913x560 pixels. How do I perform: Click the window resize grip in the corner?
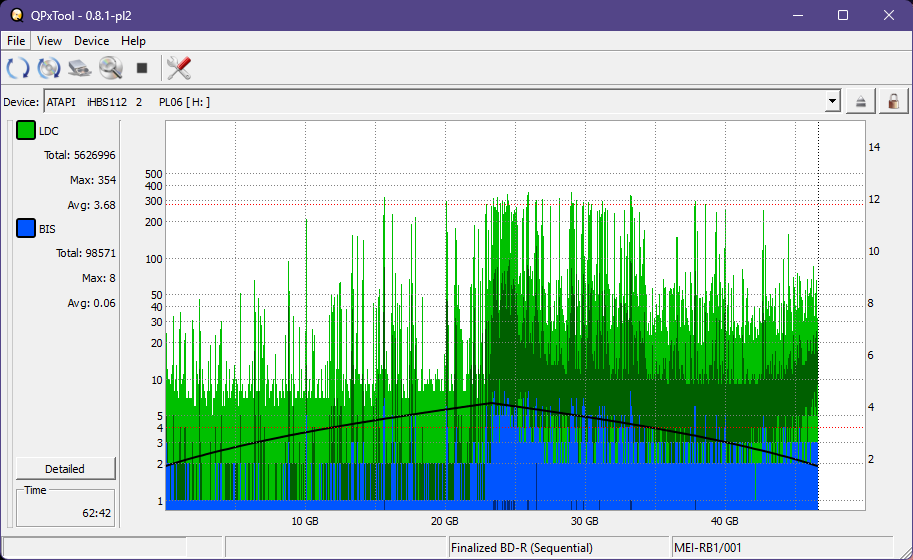905,552
